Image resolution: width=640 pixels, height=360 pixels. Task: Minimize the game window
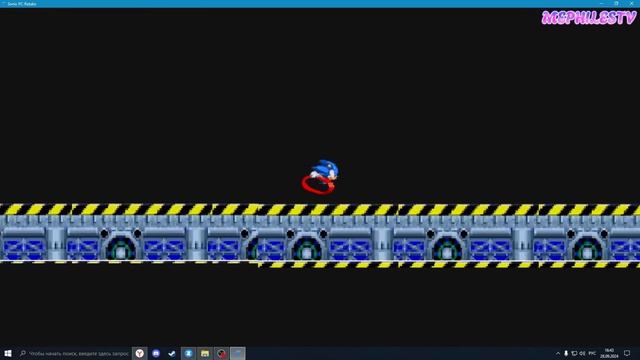(x=602, y=3)
